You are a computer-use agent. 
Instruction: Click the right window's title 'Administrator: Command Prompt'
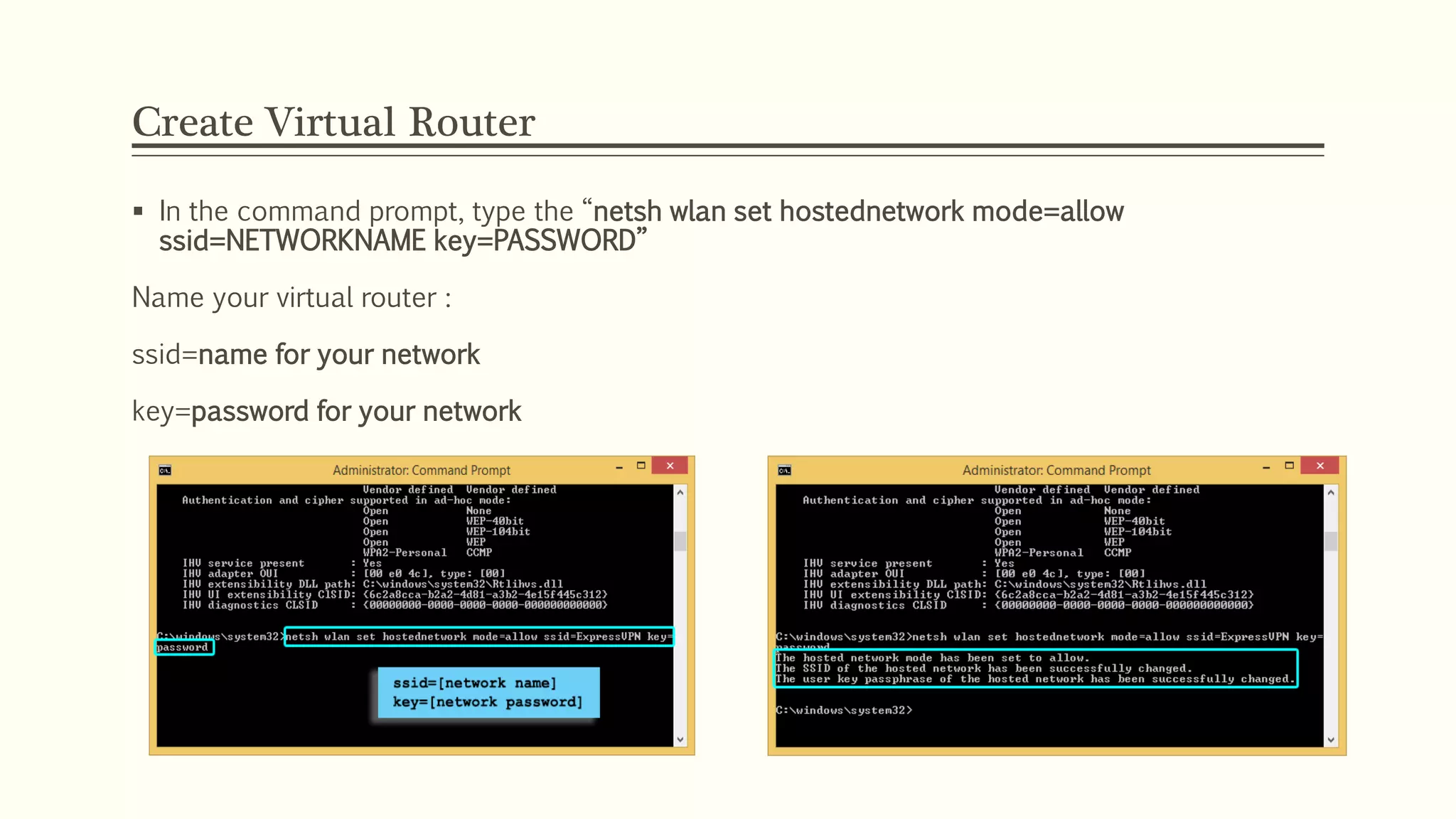[1056, 470]
